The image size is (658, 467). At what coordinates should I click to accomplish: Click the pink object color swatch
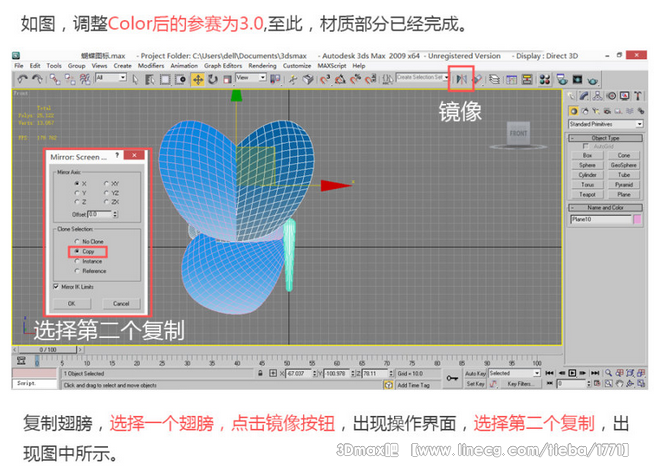click(637, 218)
